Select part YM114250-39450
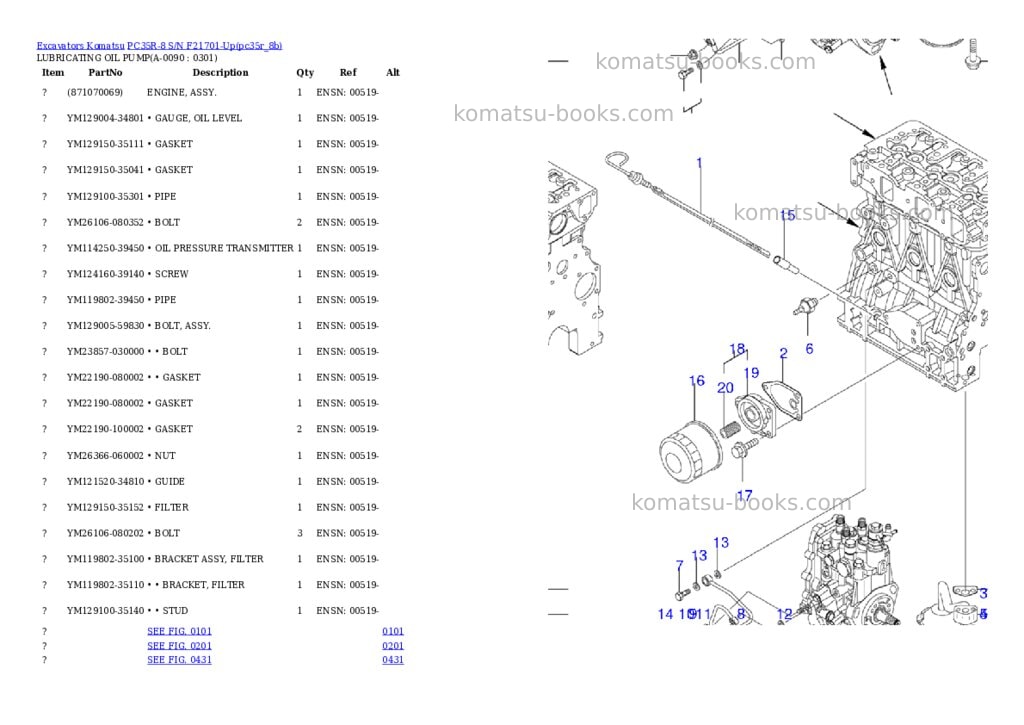Screen dimensions: 1024x725 tap(105, 248)
